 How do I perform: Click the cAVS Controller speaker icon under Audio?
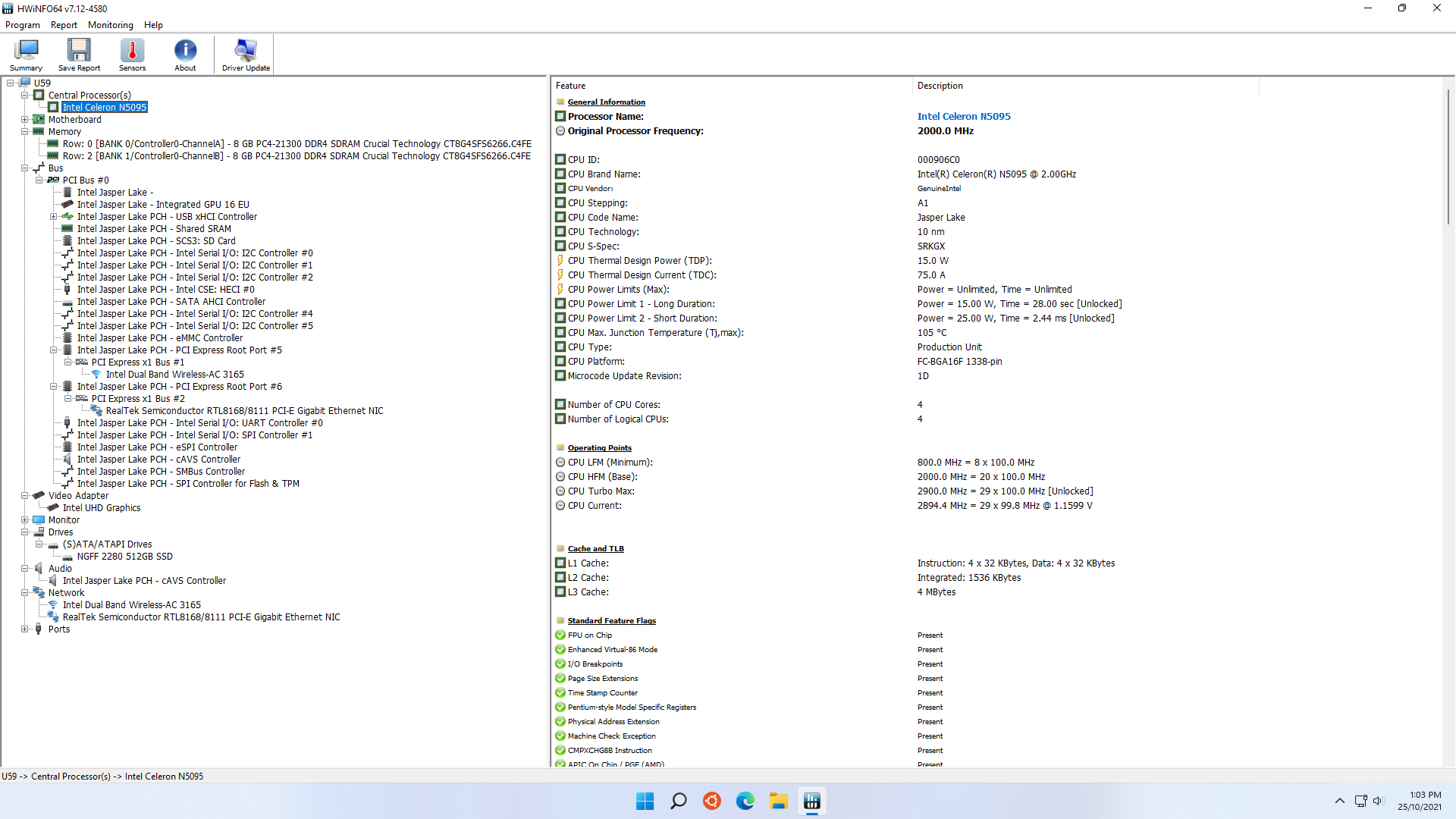click(x=53, y=581)
